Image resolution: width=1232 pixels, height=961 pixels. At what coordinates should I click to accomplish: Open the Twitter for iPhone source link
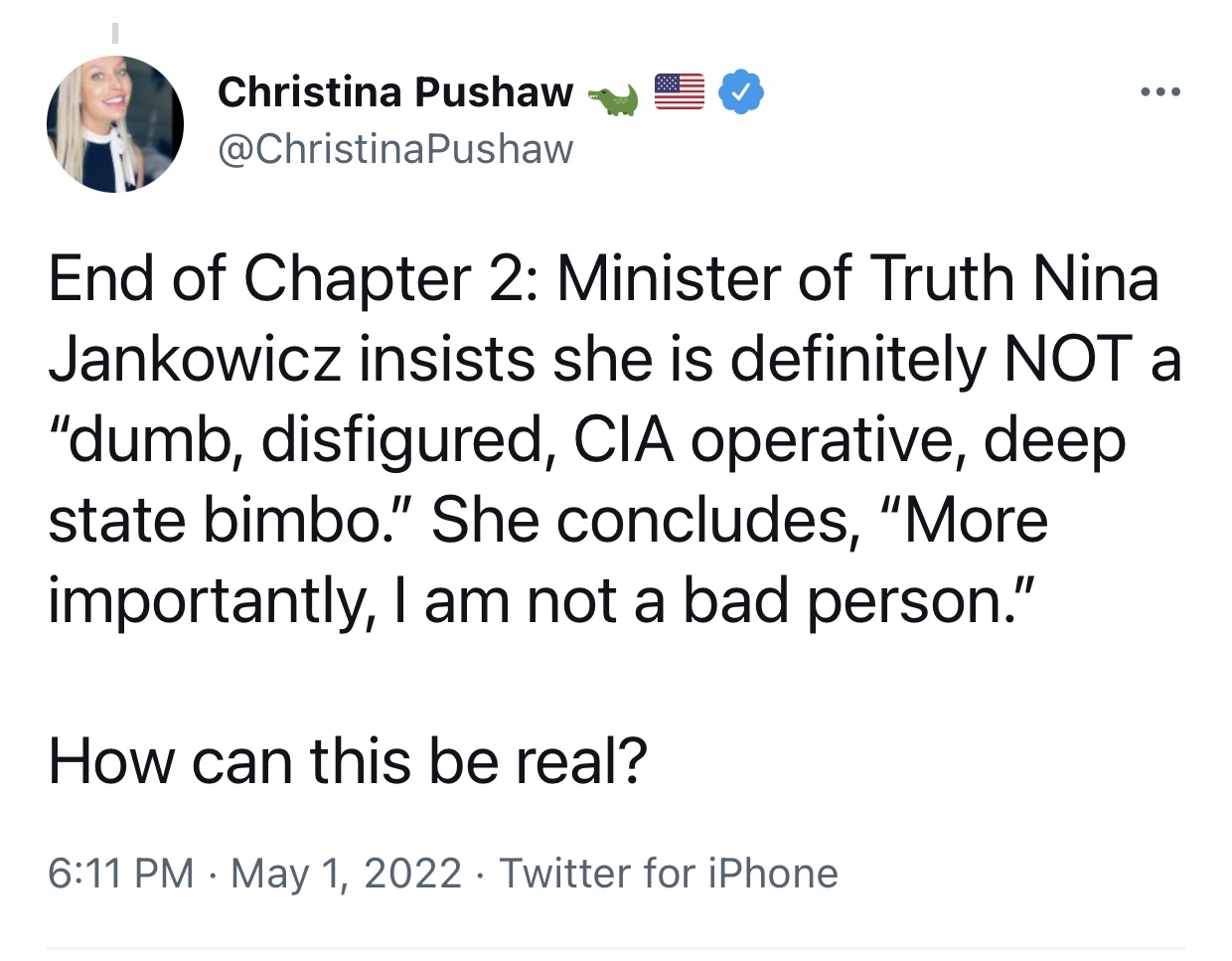[669, 874]
